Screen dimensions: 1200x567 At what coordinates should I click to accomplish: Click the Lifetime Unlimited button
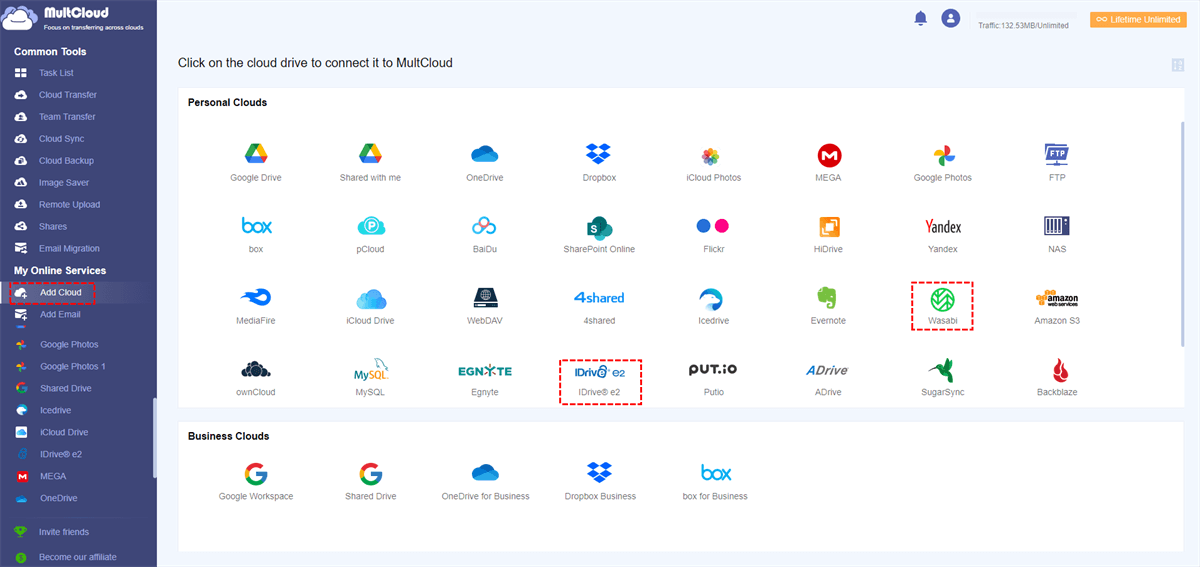[x=1138, y=19]
